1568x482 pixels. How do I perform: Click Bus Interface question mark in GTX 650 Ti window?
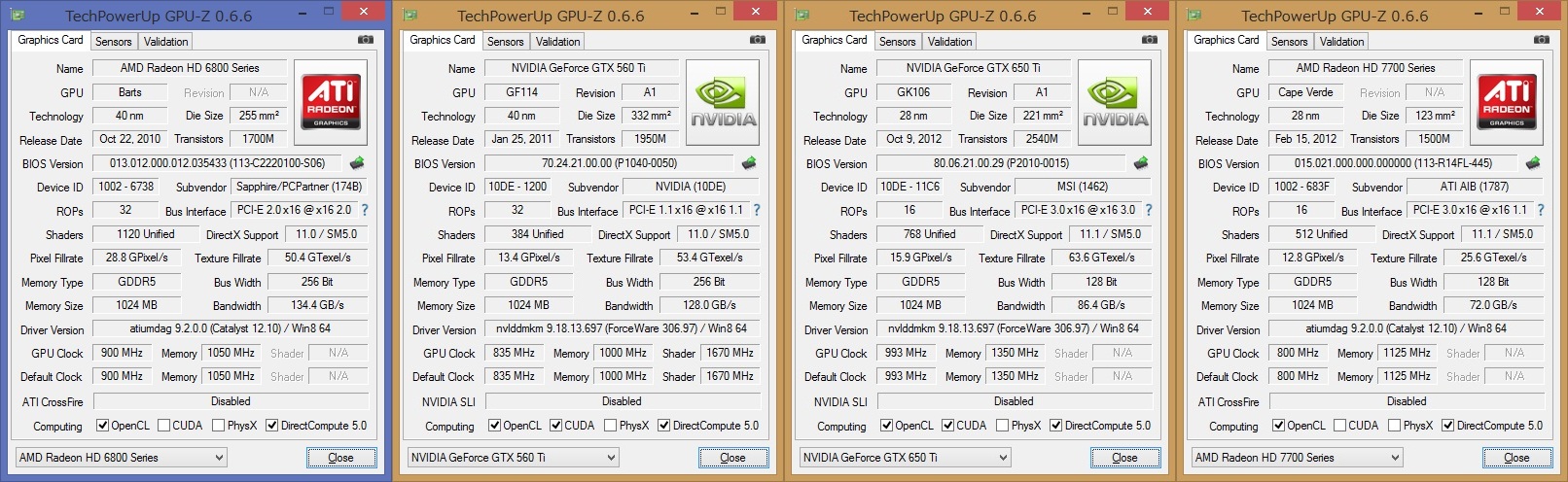click(1149, 210)
